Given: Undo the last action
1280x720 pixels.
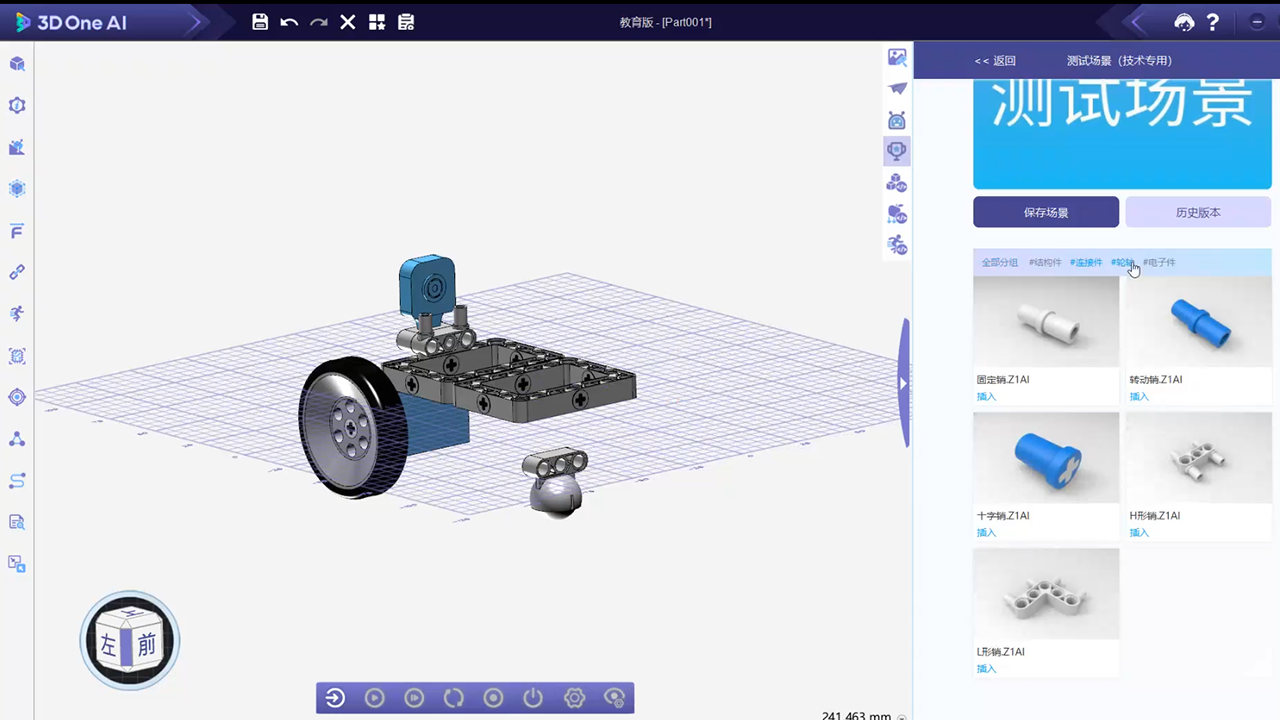Looking at the screenshot, I should pyautogui.click(x=288, y=22).
